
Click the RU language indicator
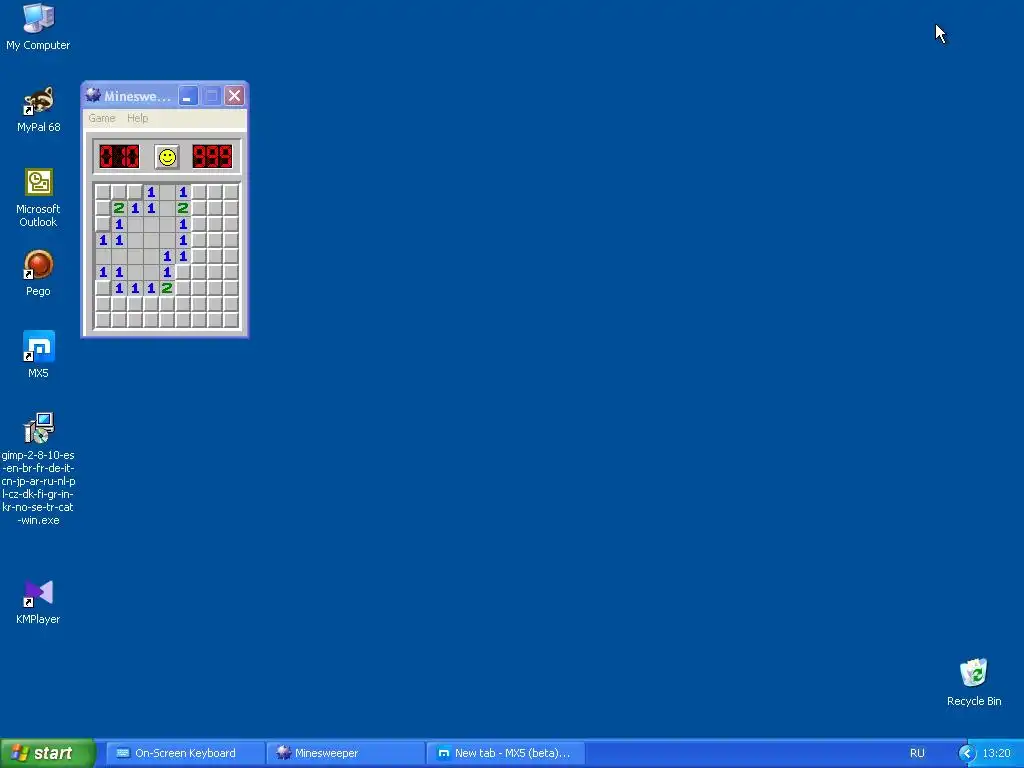(x=917, y=753)
